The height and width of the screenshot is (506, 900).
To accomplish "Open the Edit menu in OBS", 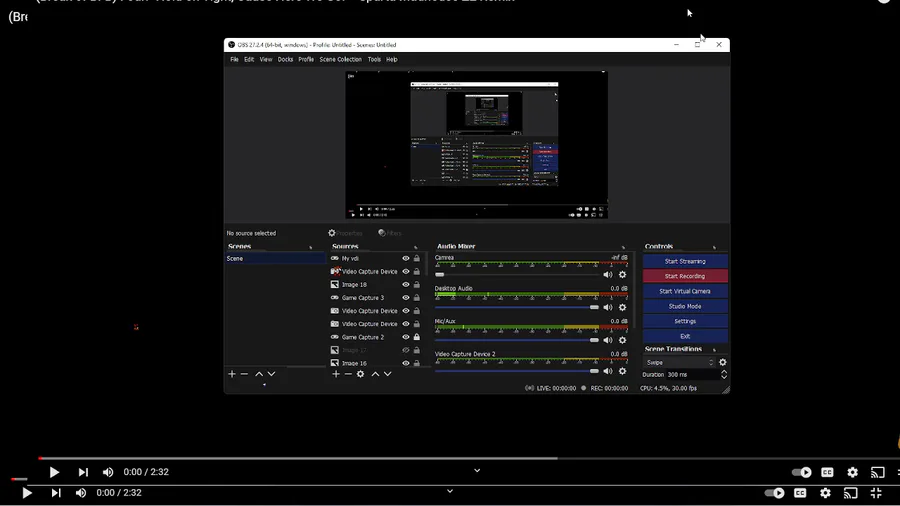I will (249, 60).
